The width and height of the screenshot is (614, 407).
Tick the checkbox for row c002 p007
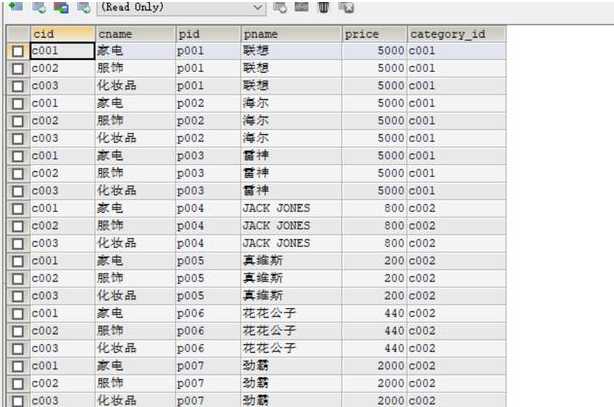pos(18,384)
